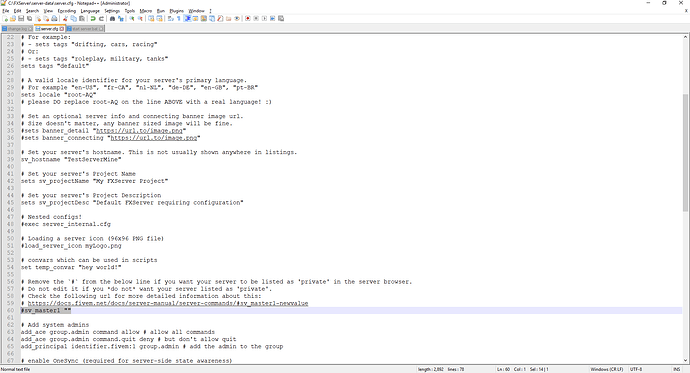This screenshot has width=690, height=373.
Task: Click the Copy toolbar icon
Action: [x=73, y=18]
